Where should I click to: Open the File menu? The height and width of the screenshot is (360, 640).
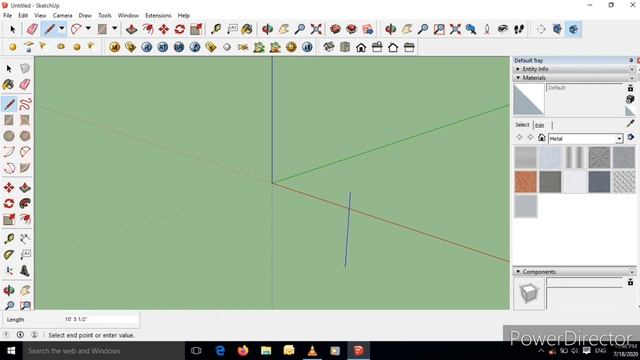point(7,16)
